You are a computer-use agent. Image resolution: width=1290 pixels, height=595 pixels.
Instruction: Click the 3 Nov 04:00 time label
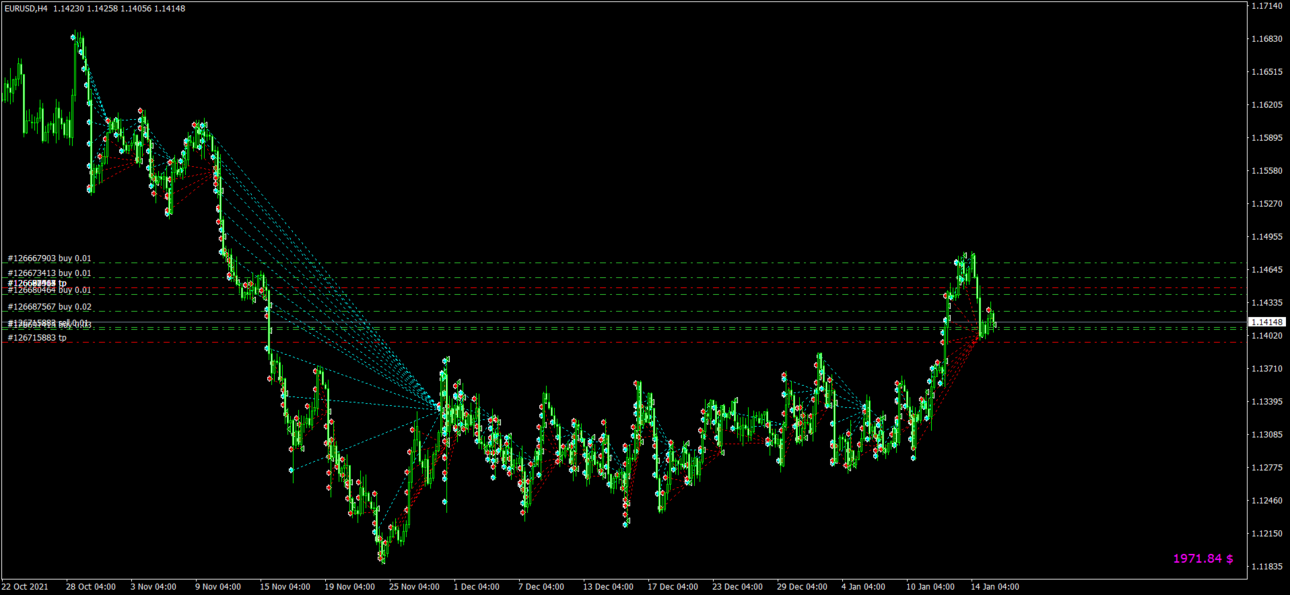click(154, 587)
